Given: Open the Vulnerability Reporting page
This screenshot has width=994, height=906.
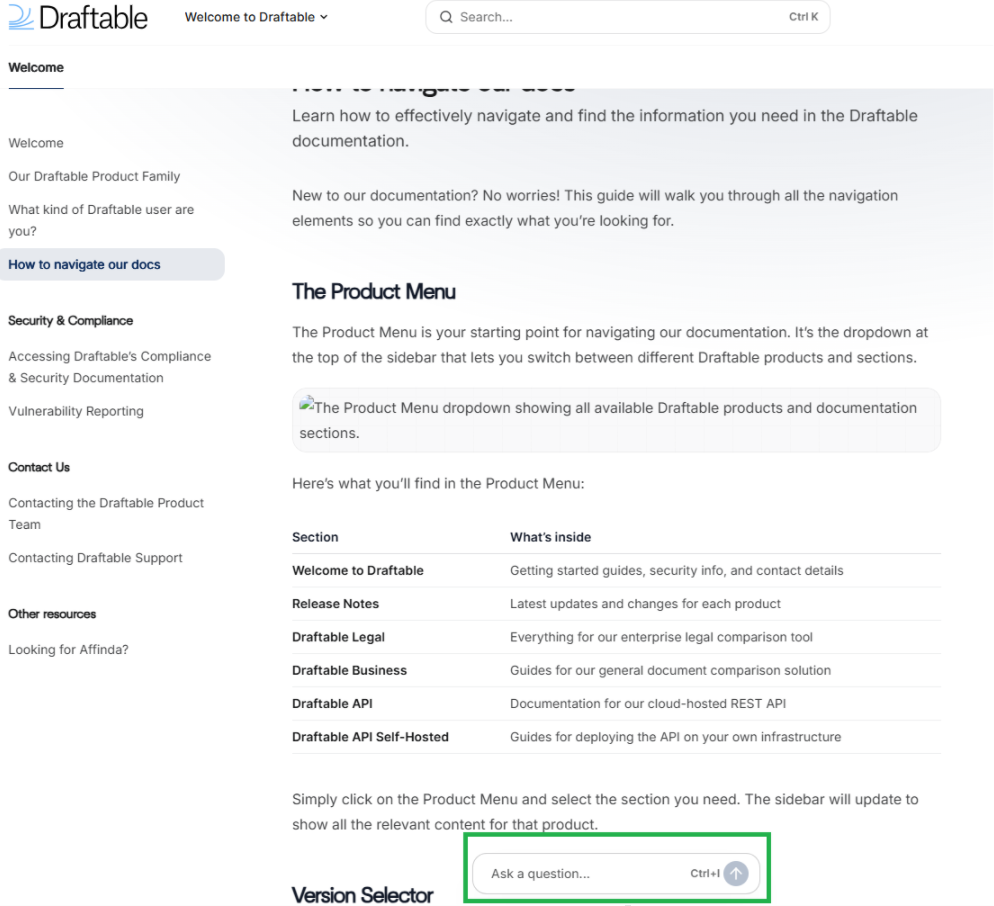Looking at the screenshot, I should pos(75,411).
